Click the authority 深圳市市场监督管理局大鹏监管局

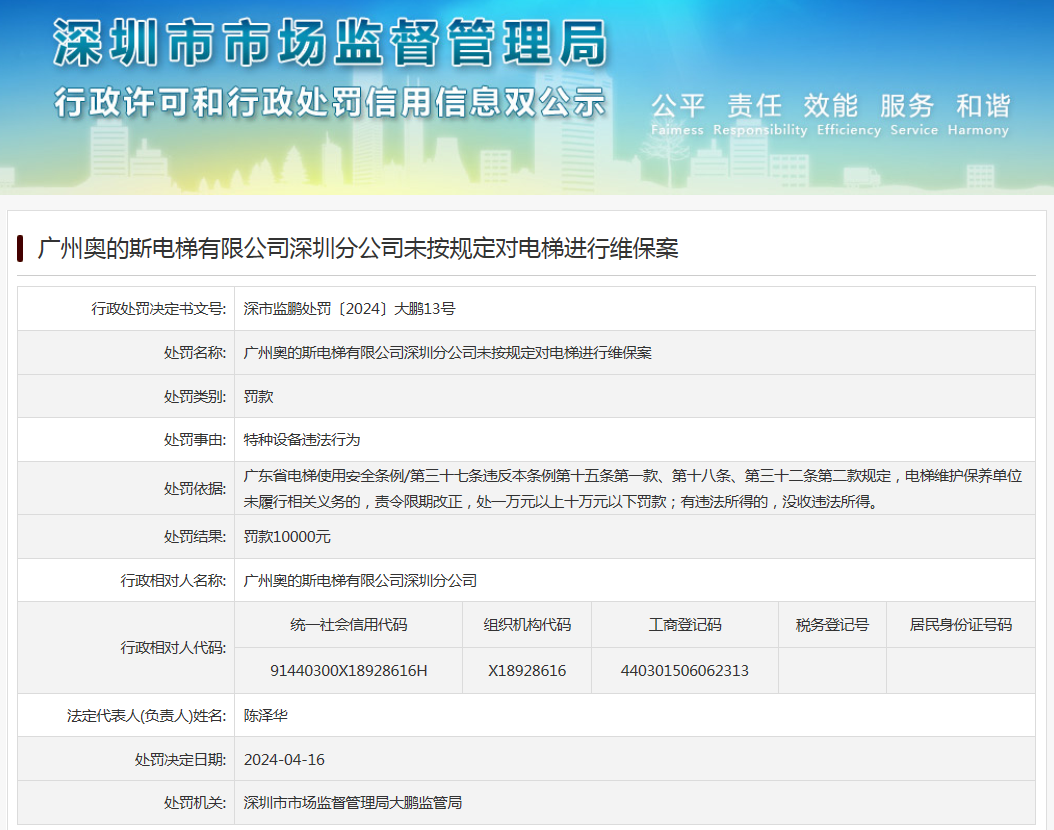(x=353, y=803)
